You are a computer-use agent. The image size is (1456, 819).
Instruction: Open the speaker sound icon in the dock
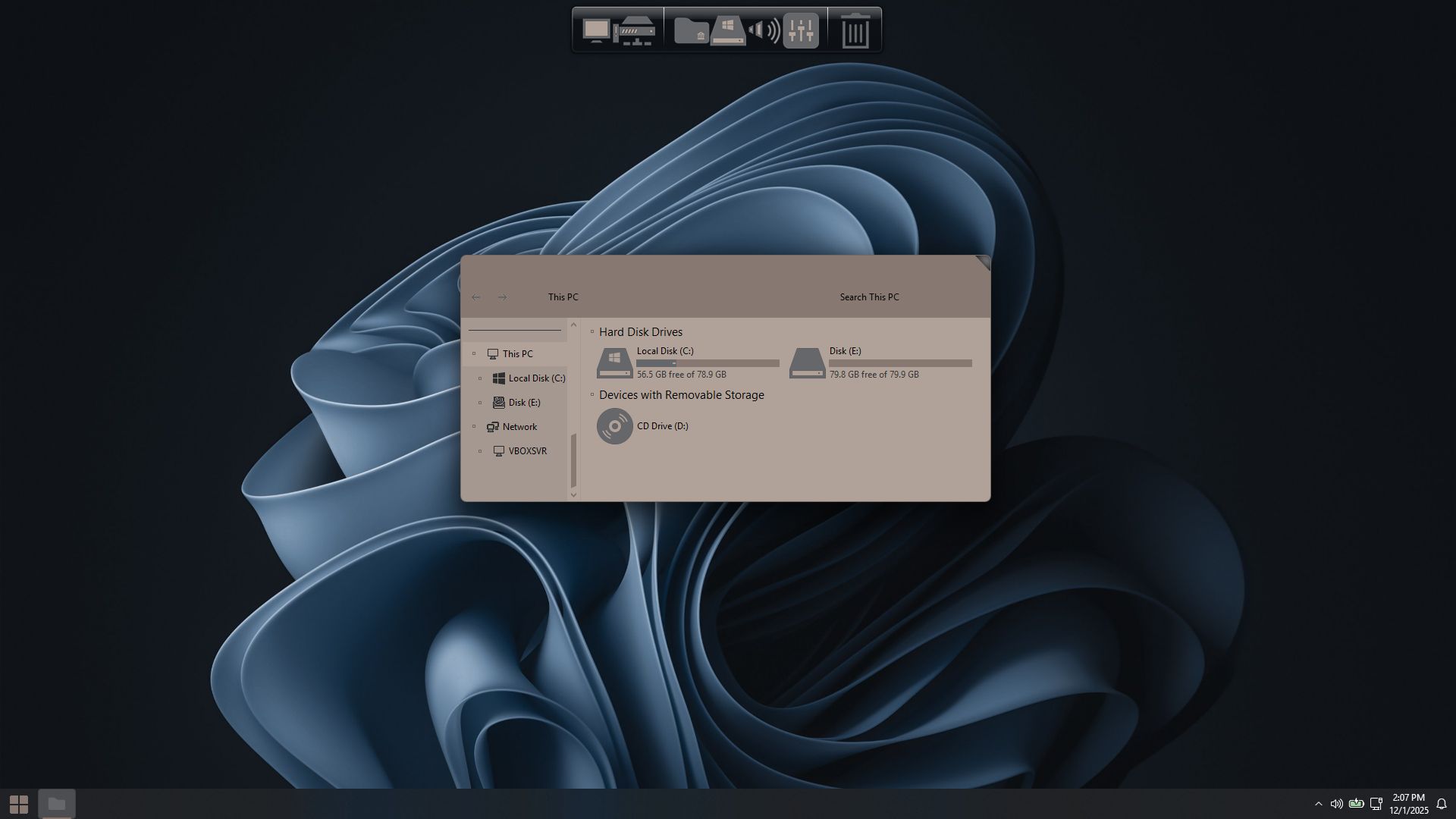[x=764, y=30]
